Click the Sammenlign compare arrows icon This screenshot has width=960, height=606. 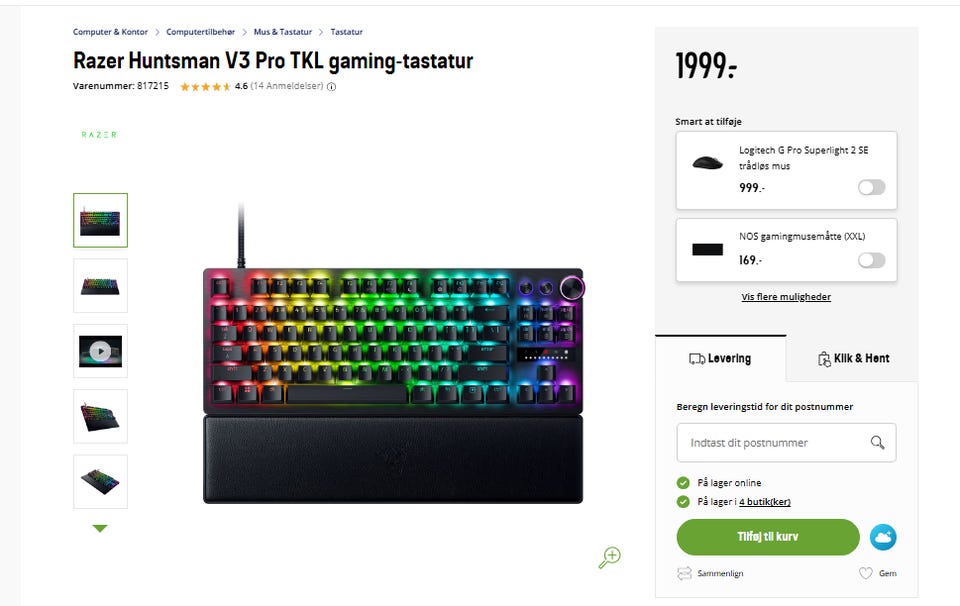(x=684, y=574)
